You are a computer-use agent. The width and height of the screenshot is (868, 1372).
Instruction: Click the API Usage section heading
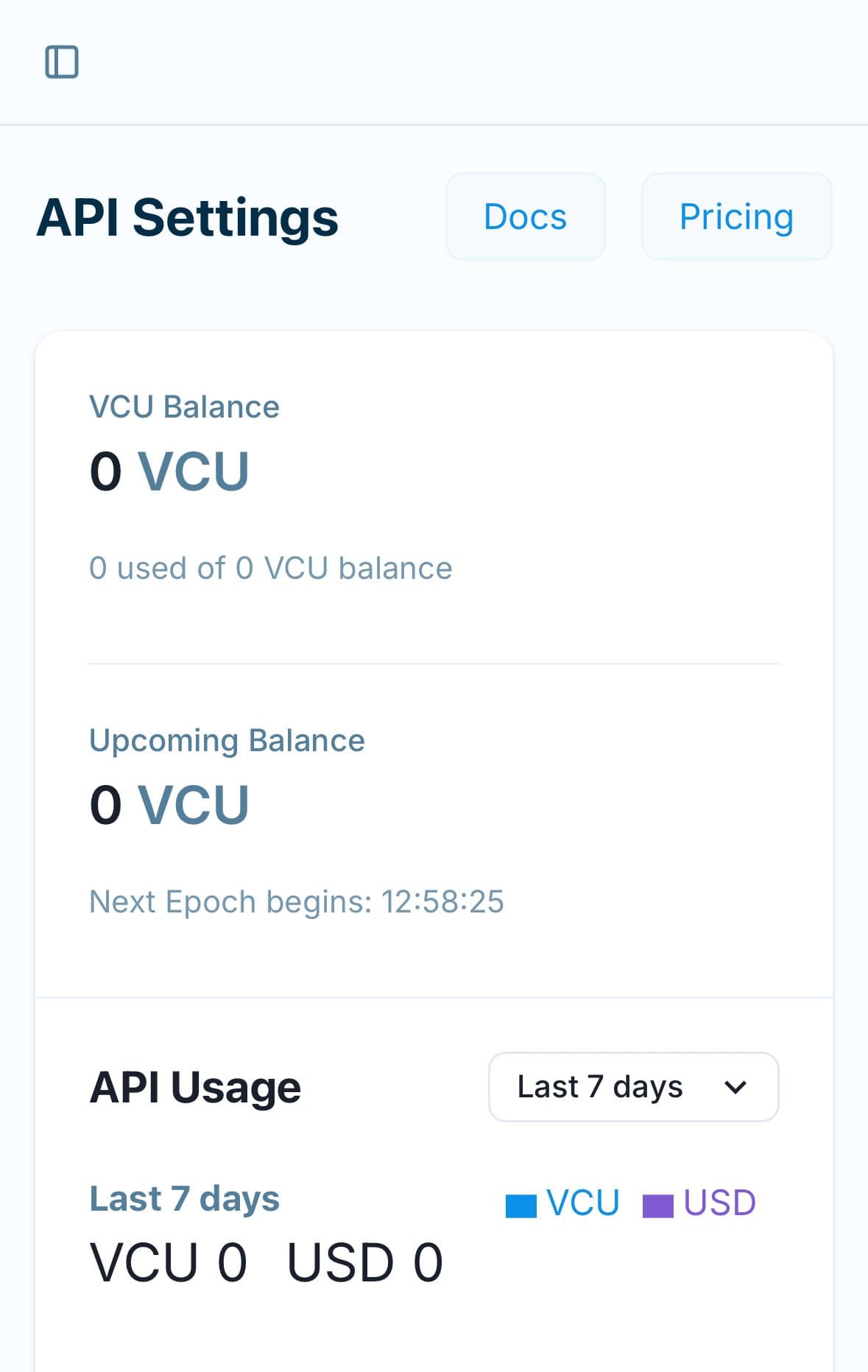tap(195, 1088)
